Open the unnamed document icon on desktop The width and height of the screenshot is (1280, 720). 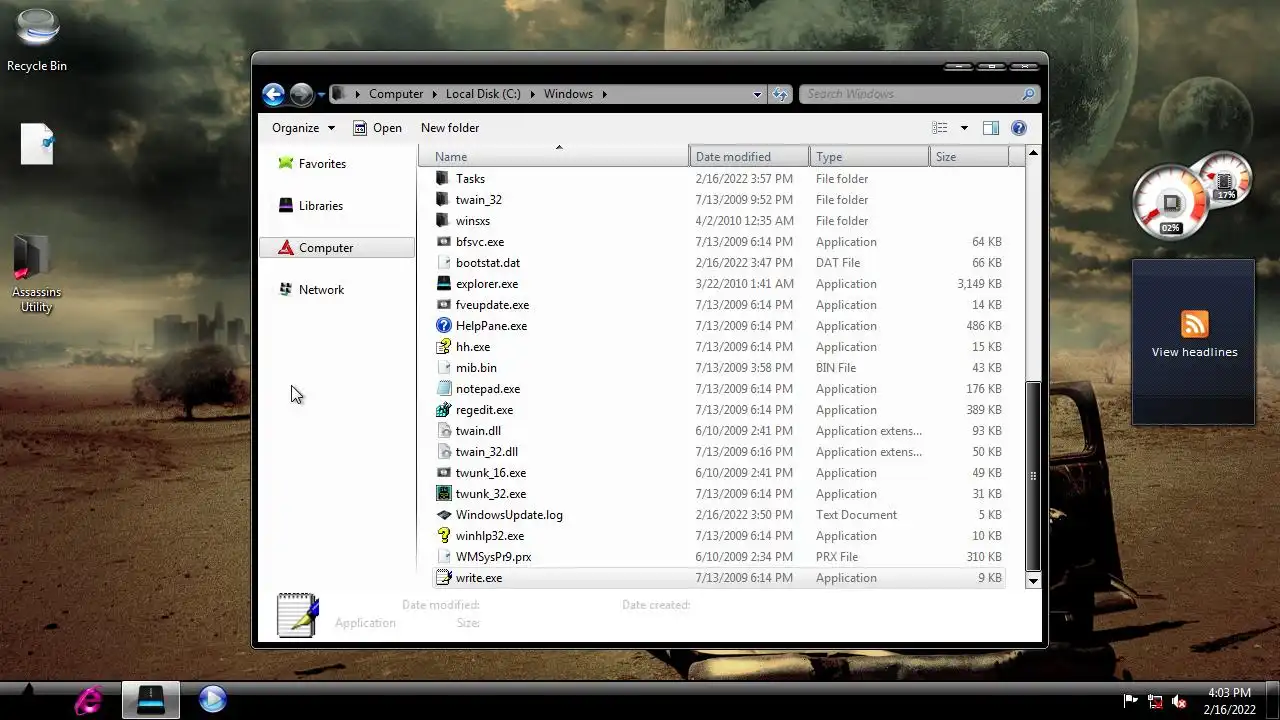37,144
